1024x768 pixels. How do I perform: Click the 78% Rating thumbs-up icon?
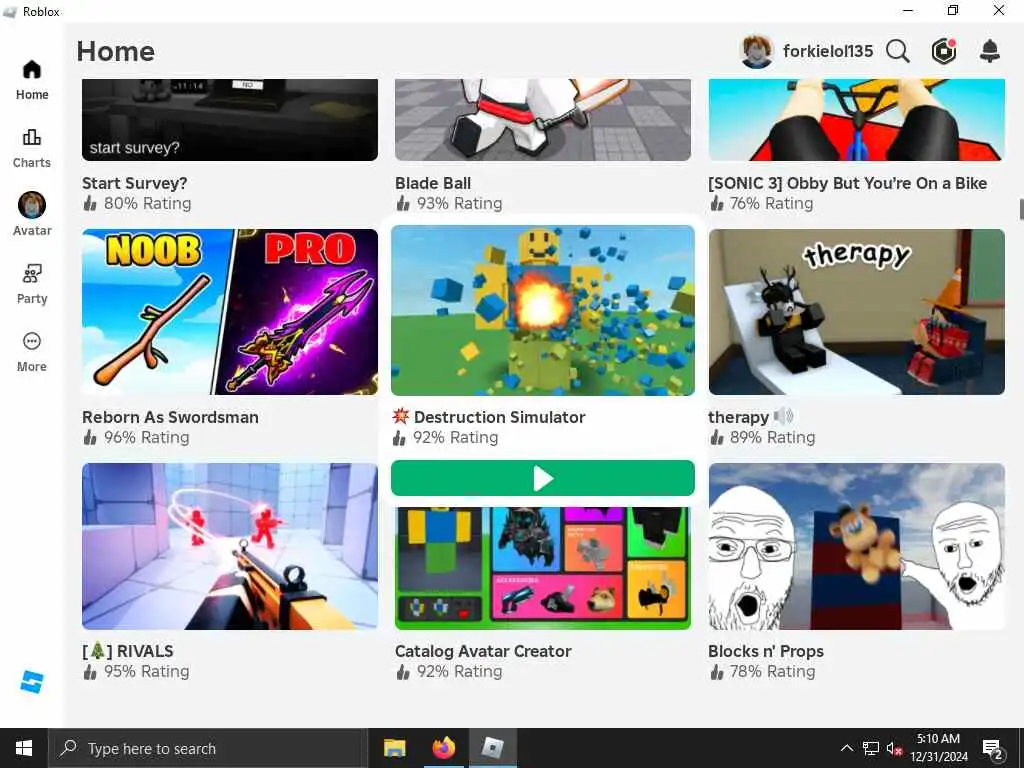click(x=716, y=671)
